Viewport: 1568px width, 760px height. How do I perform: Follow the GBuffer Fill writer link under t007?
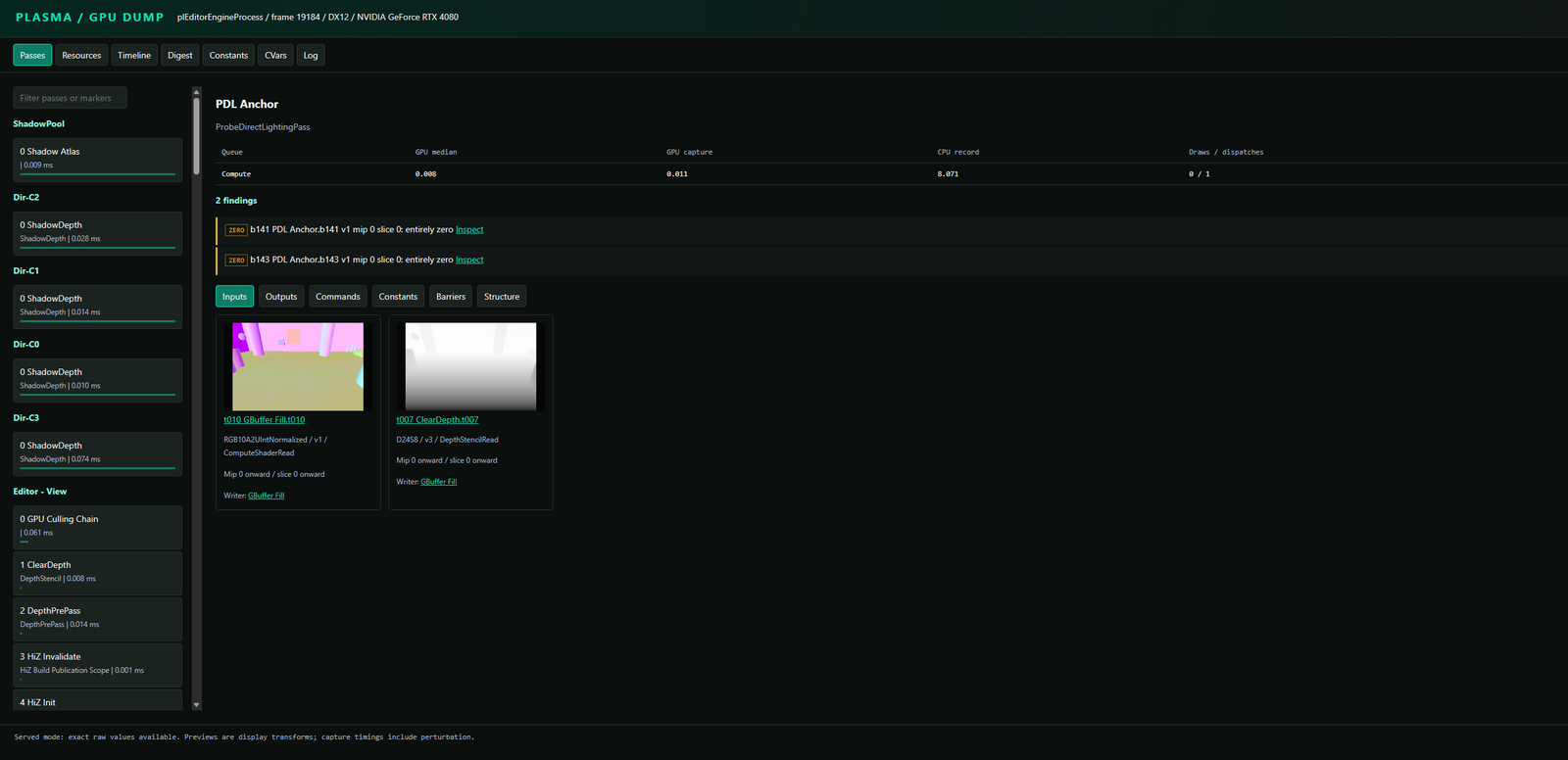point(439,482)
